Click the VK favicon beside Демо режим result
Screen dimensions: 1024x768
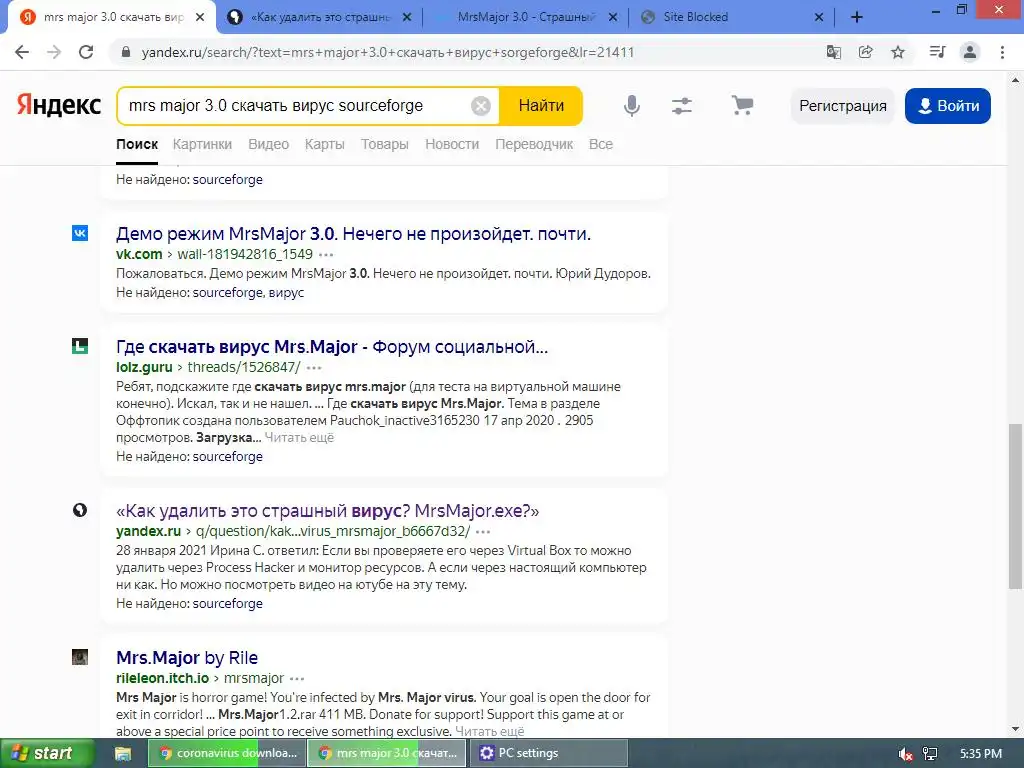80,233
